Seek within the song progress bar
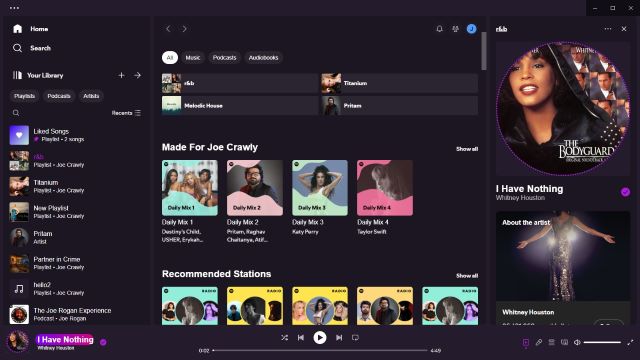This screenshot has width=640, height=360. pos(320,350)
